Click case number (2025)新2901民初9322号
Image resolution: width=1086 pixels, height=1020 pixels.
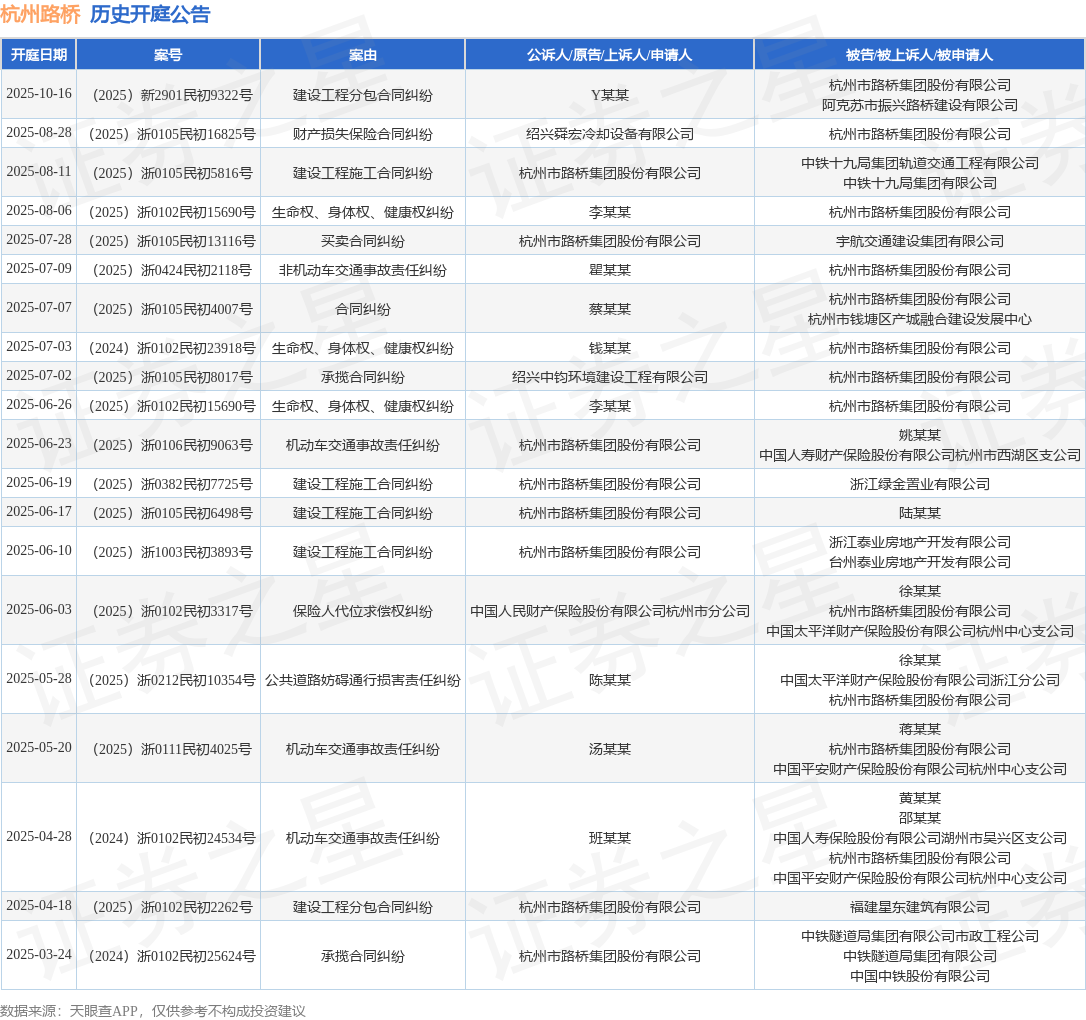(168, 95)
